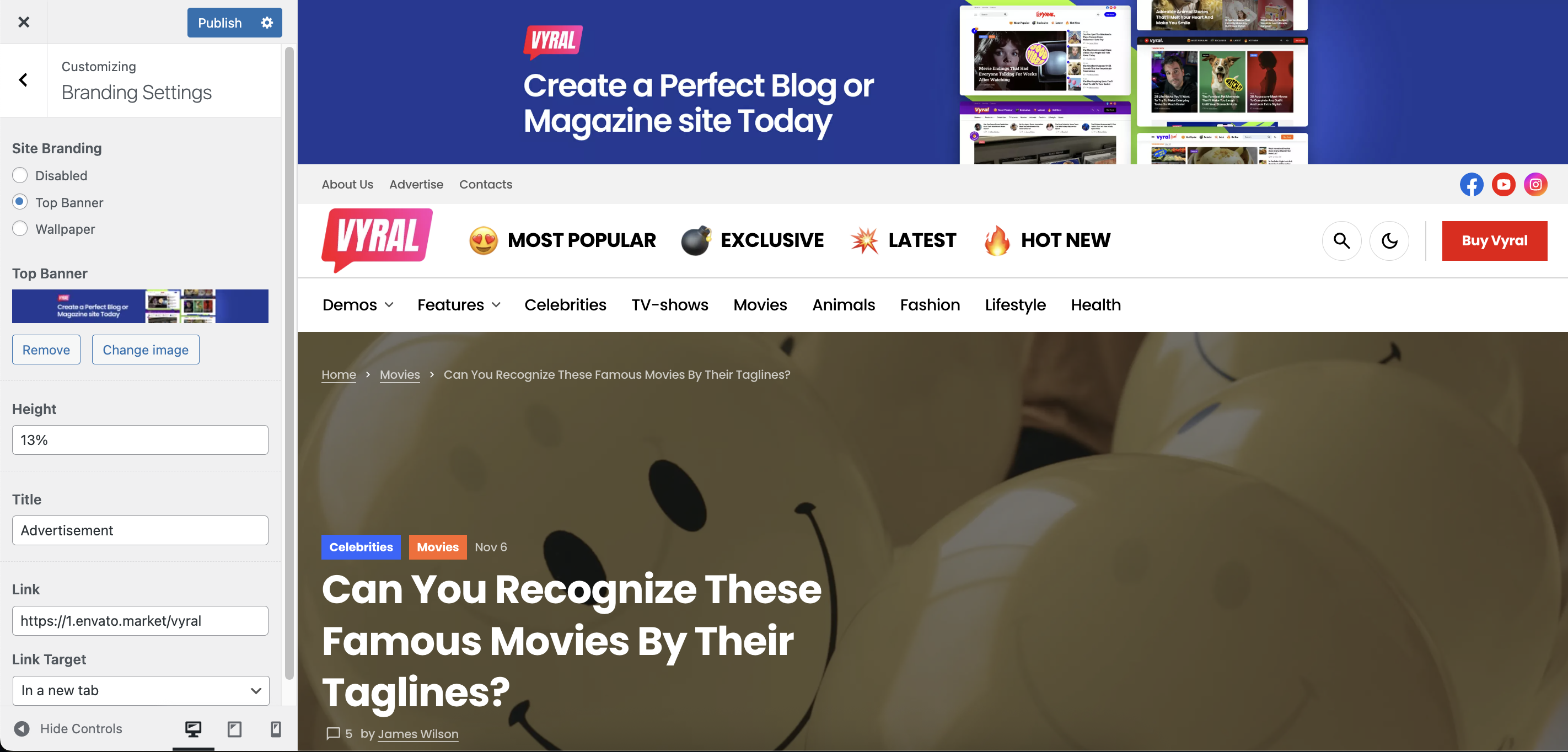
Task: Open the site search magnifier icon
Action: tap(1341, 240)
